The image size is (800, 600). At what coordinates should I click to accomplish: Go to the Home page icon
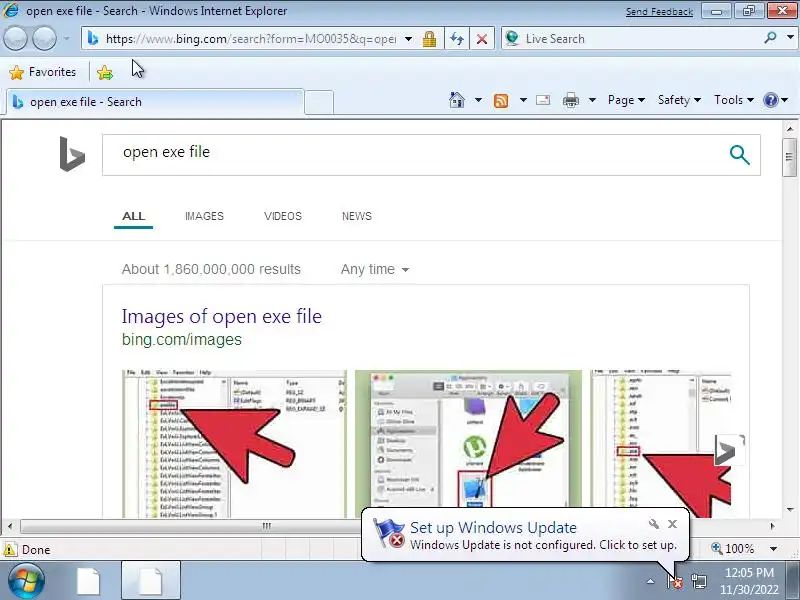click(457, 100)
